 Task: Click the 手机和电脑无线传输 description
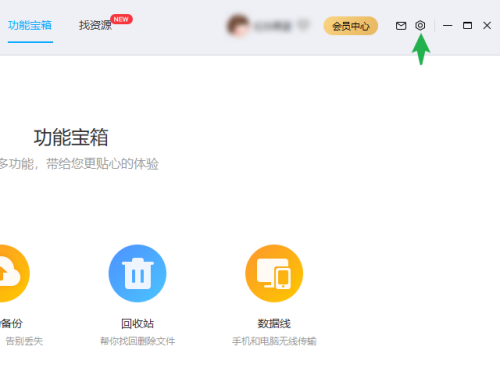coord(274,341)
